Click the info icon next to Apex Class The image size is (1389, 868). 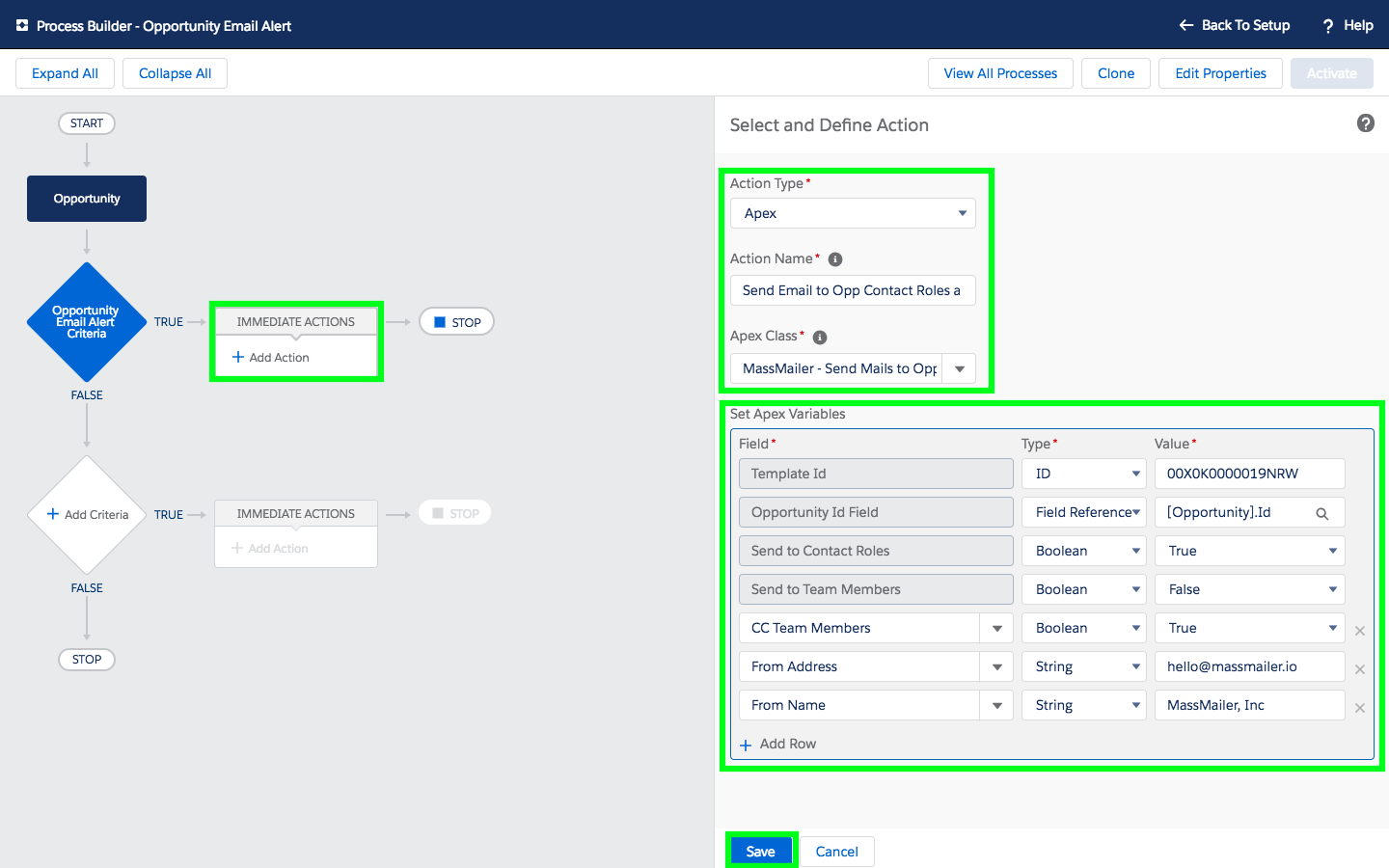pos(819,337)
